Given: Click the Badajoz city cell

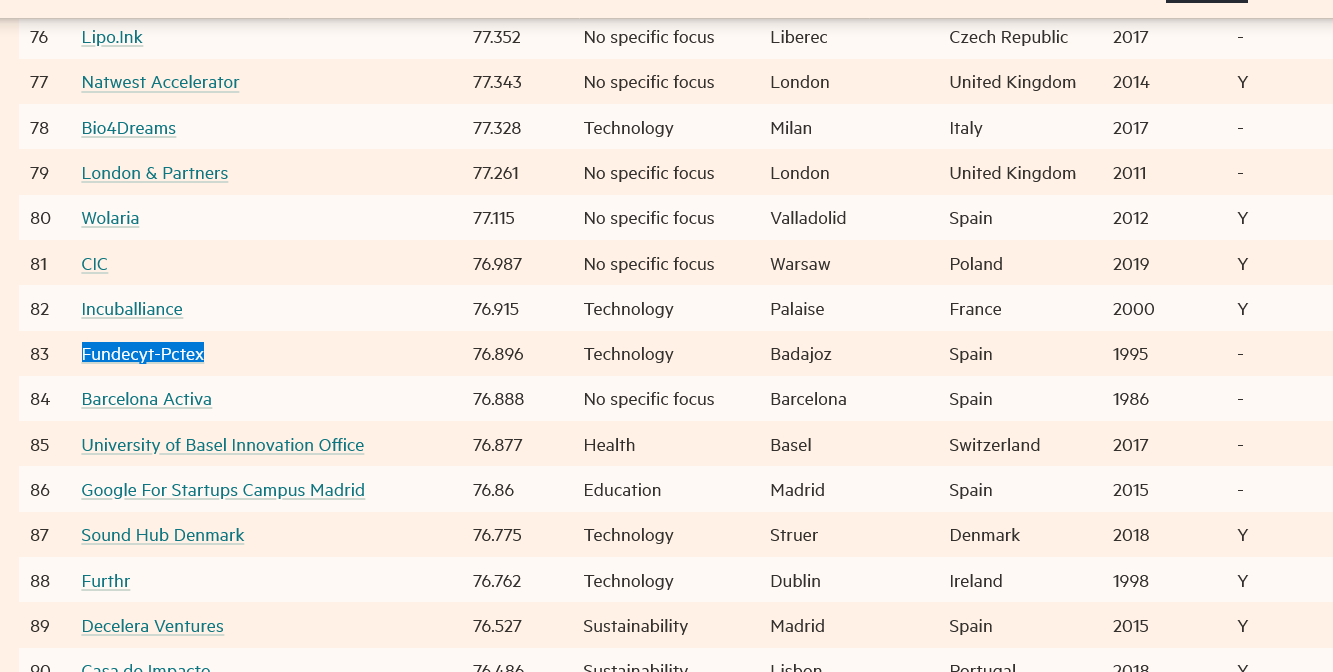Looking at the screenshot, I should pyautogui.click(x=800, y=354).
